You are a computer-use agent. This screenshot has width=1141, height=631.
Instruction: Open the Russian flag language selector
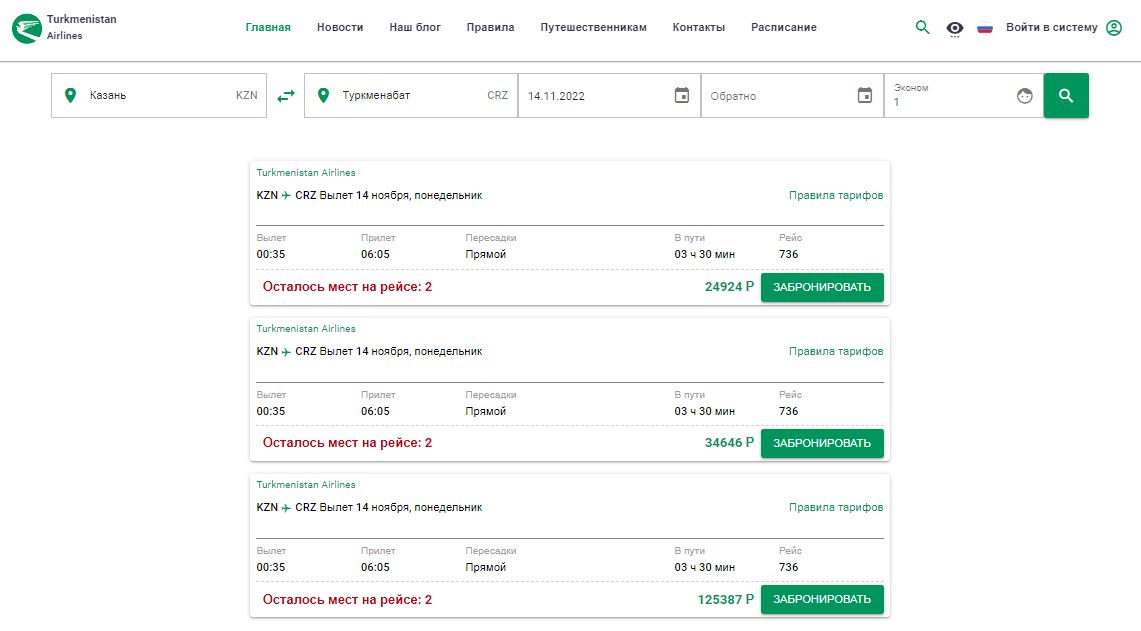click(x=985, y=28)
